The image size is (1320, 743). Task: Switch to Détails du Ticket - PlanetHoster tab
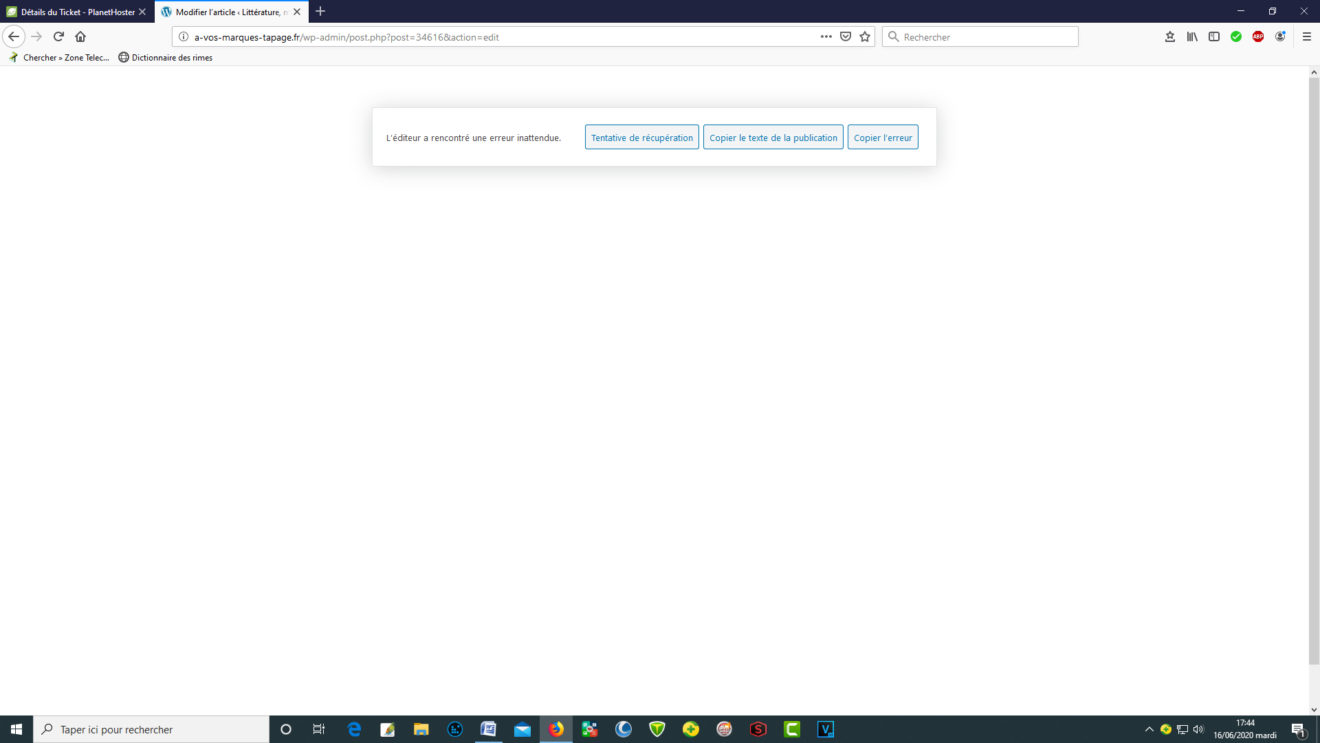pyautogui.click(x=77, y=11)
